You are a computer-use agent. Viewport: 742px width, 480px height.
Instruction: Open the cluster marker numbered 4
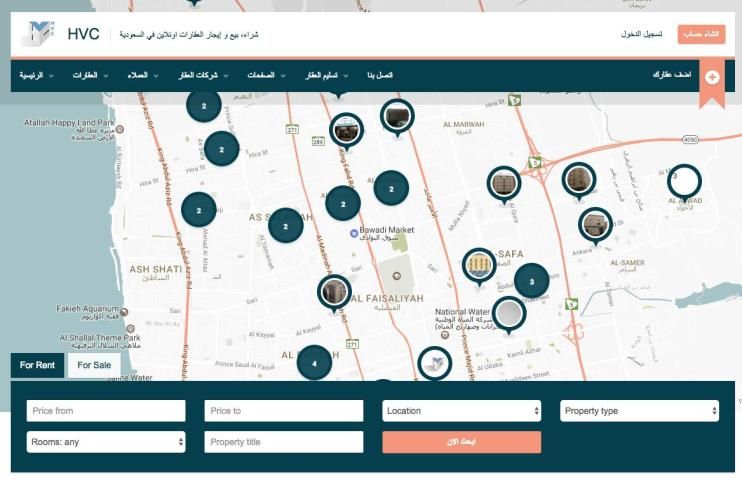[315, 362]
